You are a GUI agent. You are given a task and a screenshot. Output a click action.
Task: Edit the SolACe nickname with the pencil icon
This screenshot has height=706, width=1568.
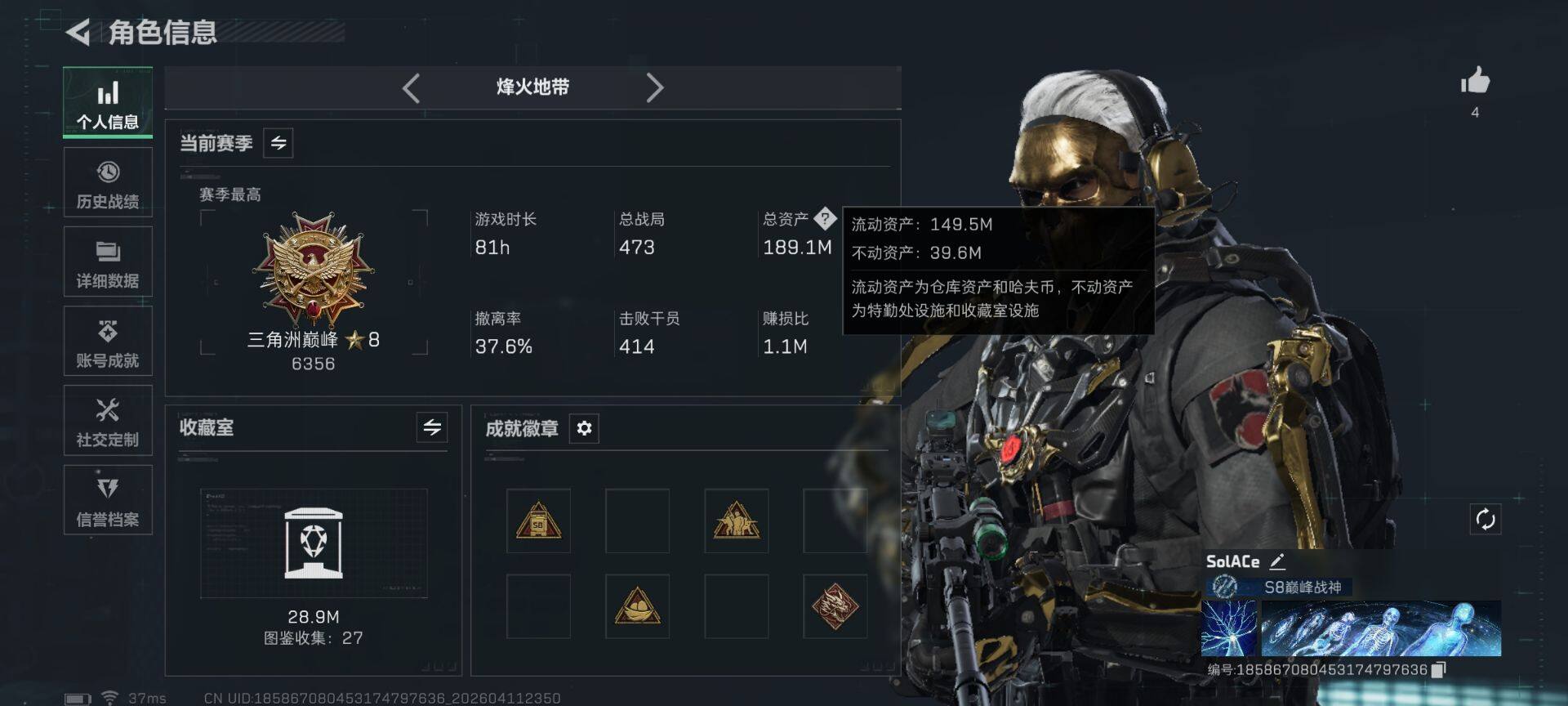(x=1277, y=561)
